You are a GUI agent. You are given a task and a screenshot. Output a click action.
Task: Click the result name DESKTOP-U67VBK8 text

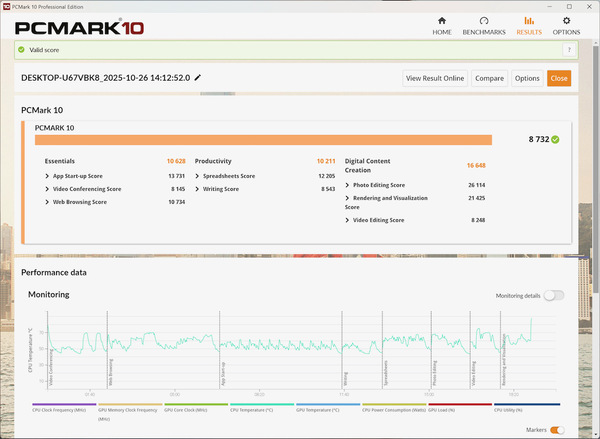tap(106, 78)
